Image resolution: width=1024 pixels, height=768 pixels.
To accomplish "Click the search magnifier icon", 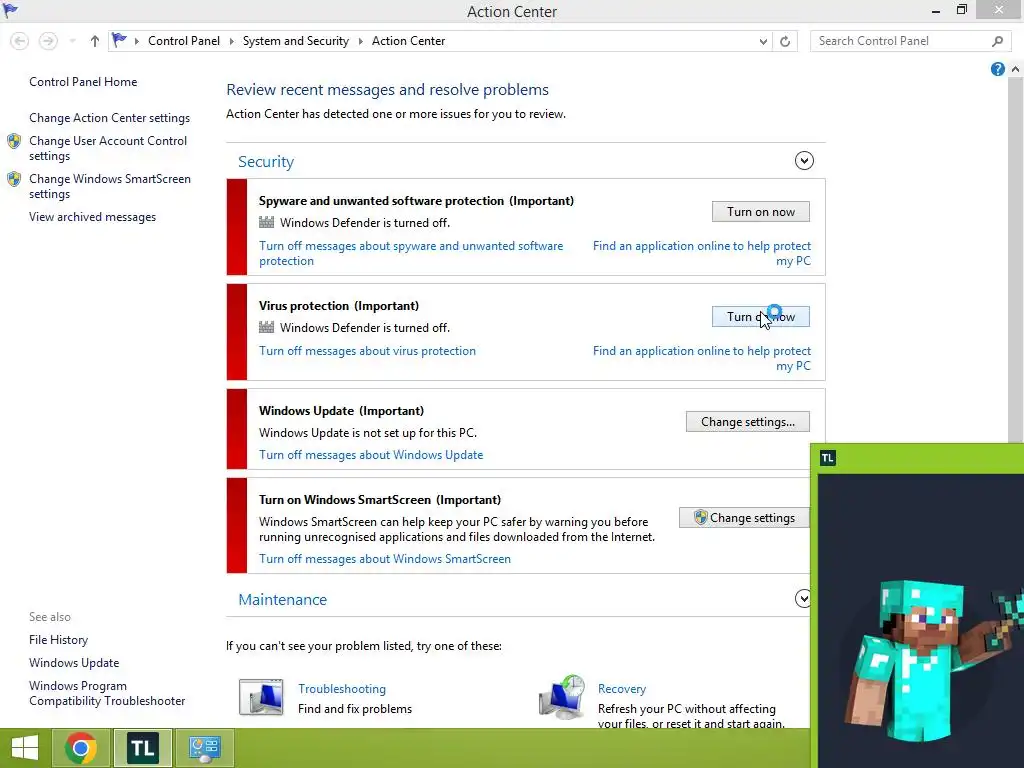I will click(997, 41).
